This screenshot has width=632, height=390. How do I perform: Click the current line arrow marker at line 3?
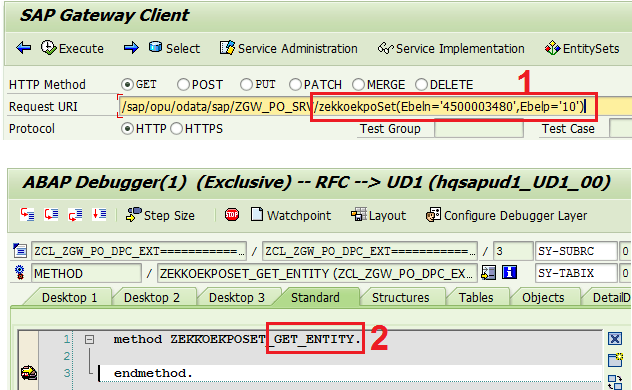coord(29,373)
